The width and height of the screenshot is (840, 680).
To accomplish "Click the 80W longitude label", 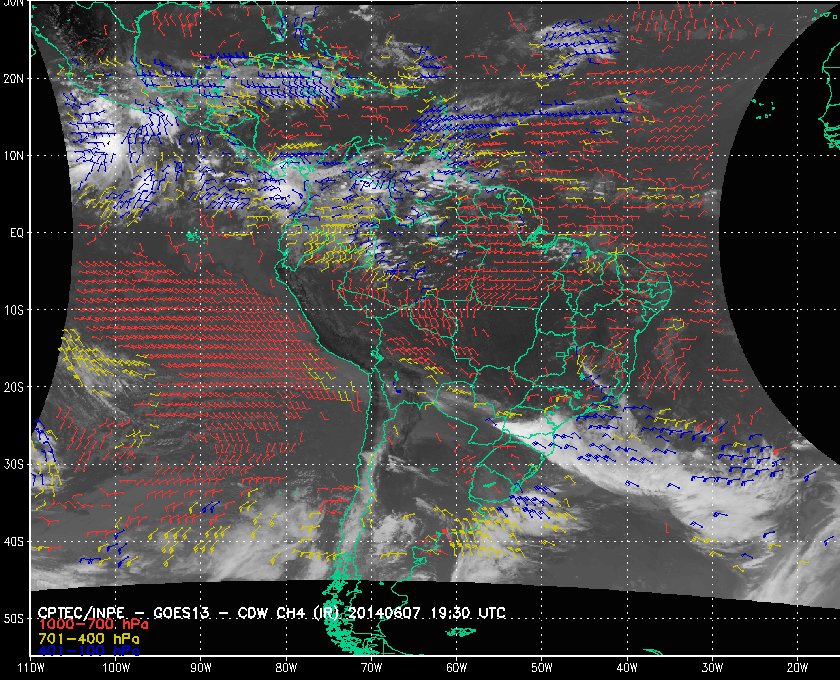I will tap(286, 668).
